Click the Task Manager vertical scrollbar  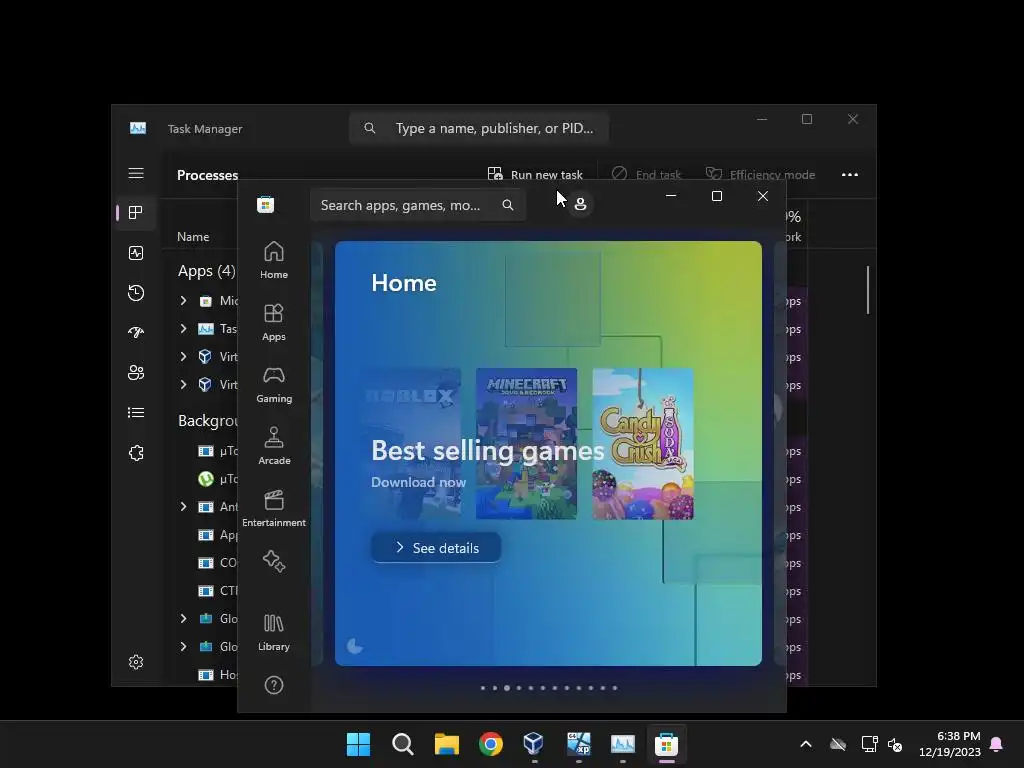[868, 290]
